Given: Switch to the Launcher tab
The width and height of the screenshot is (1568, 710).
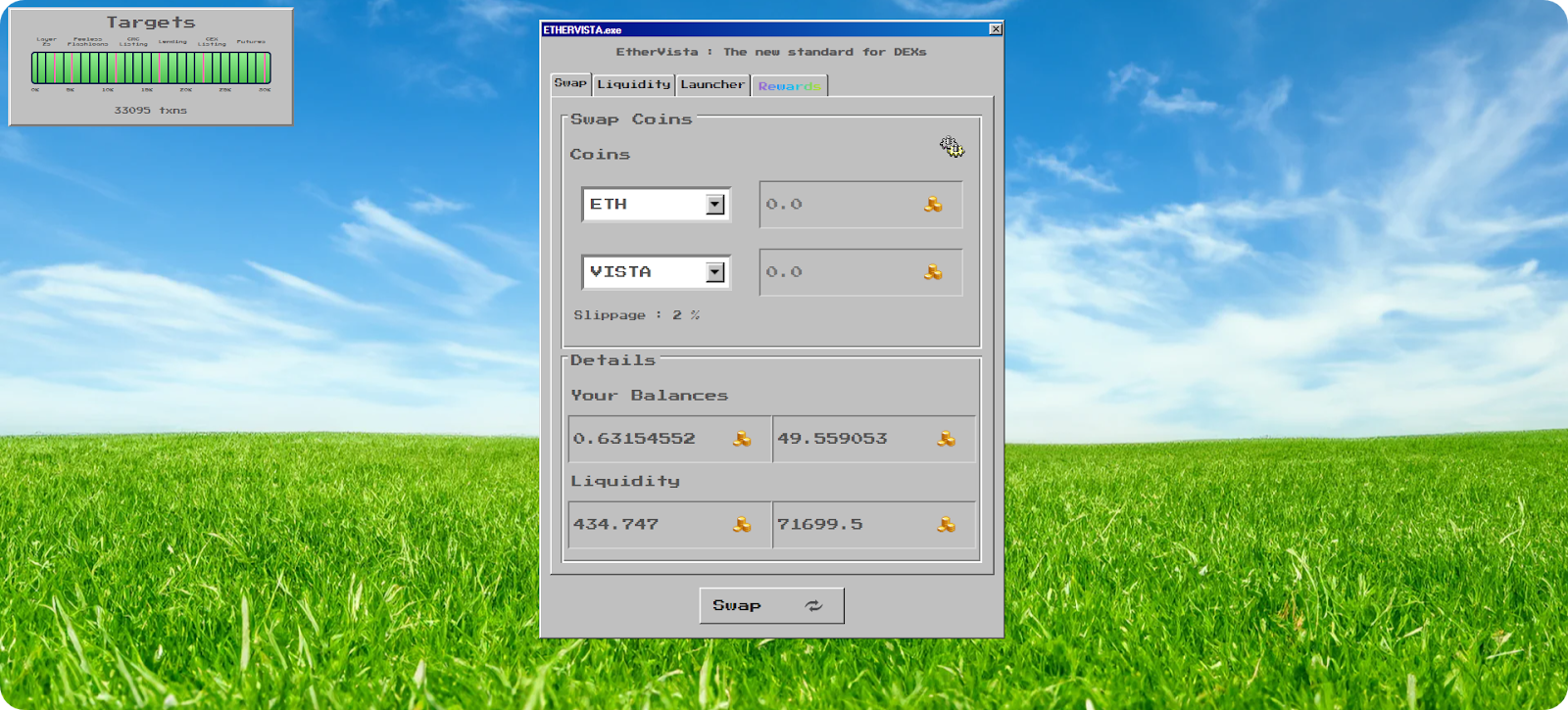Looking at the screenshot, I should point(712,85).
